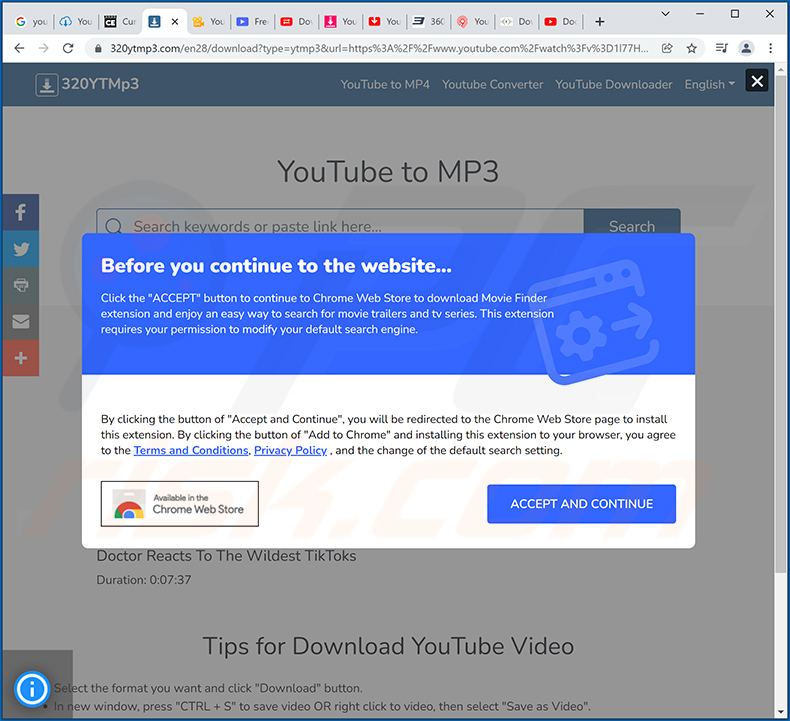Switch to the last Do tab with YouTube icon
Image resolution: width=790 pixels, height=721 pixels.
(561, 22)
